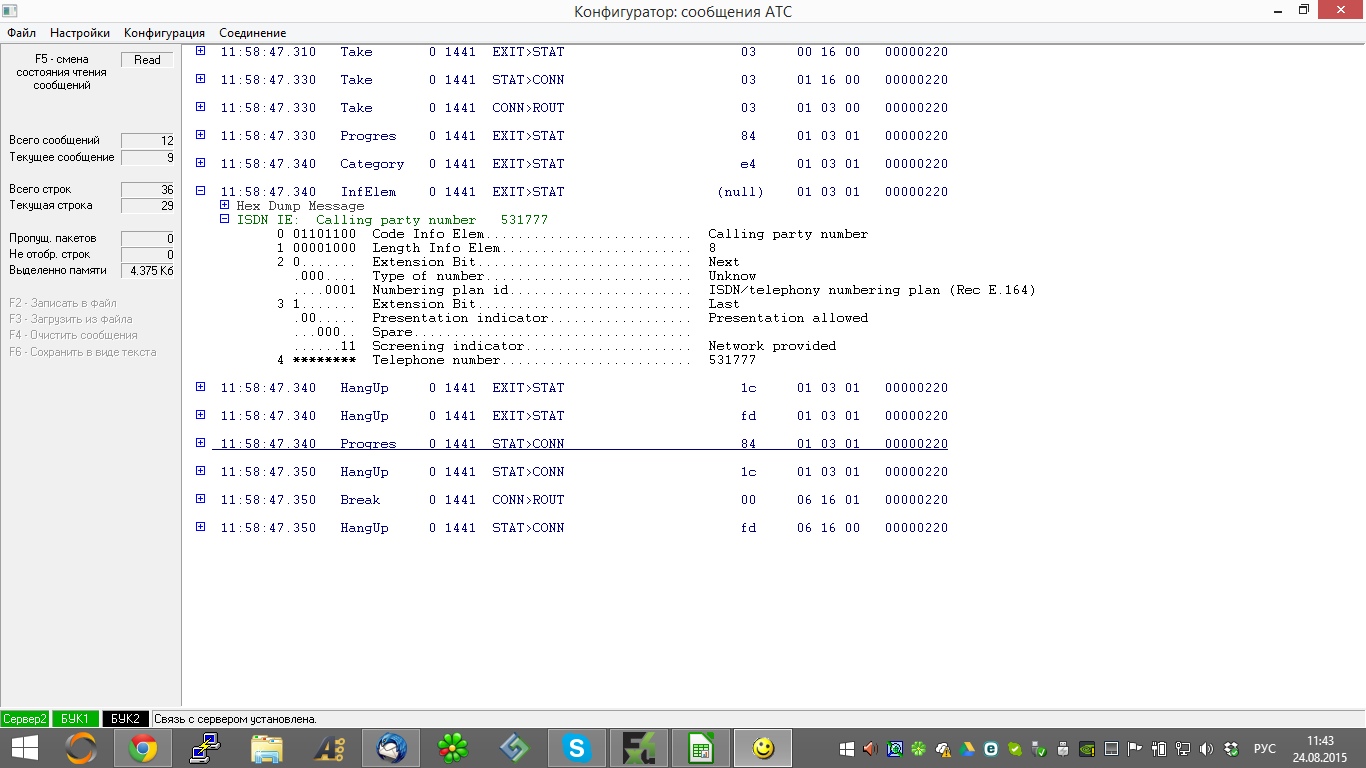
Task: Expand the Hex Dump Message node
Action: pos(224,205)
